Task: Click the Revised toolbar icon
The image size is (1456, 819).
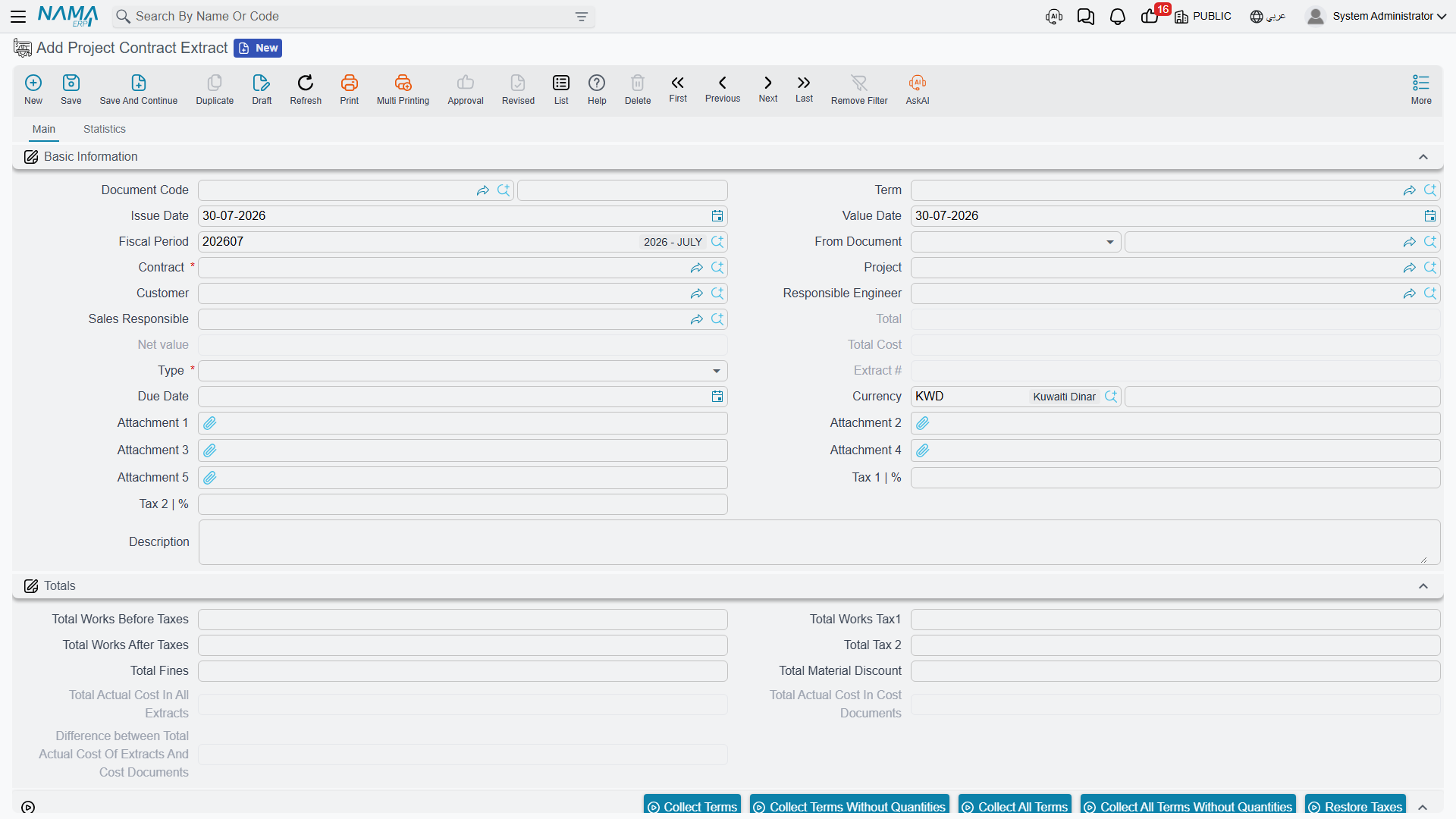Action: pos(518,89)
